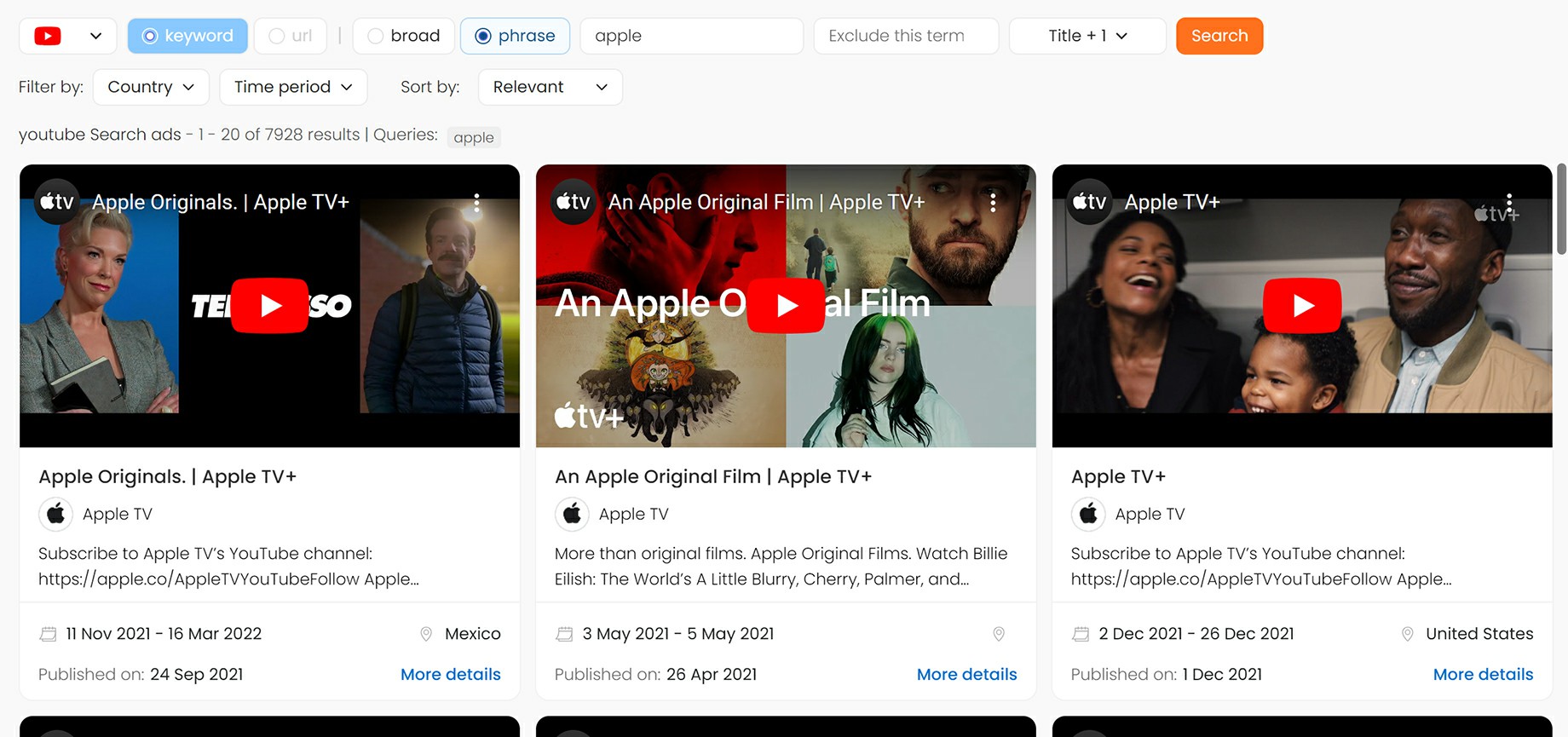
Task: Click Apple TV channel logo on third video thumbnail
Action: 1090,202
